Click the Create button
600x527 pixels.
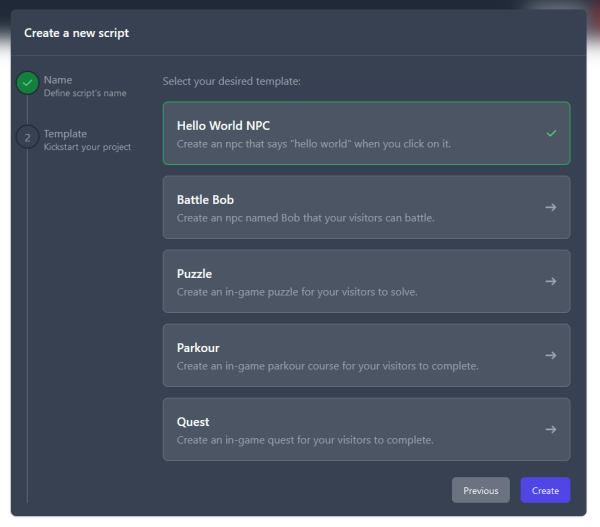[x=545, y=490]
